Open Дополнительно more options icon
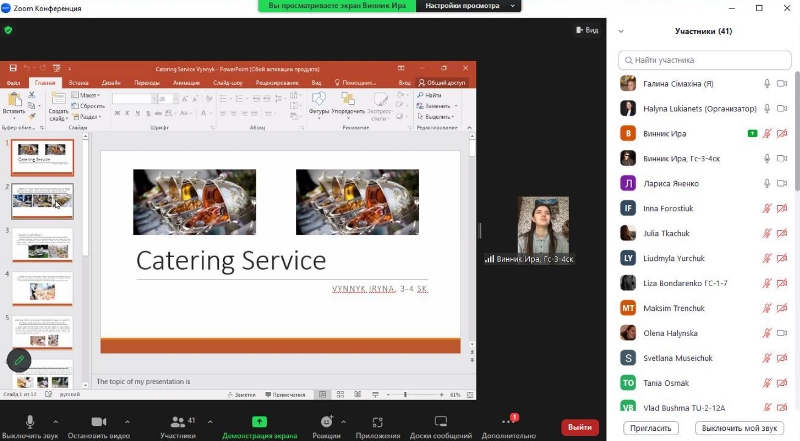800x441 pixels. coord(508,422)
